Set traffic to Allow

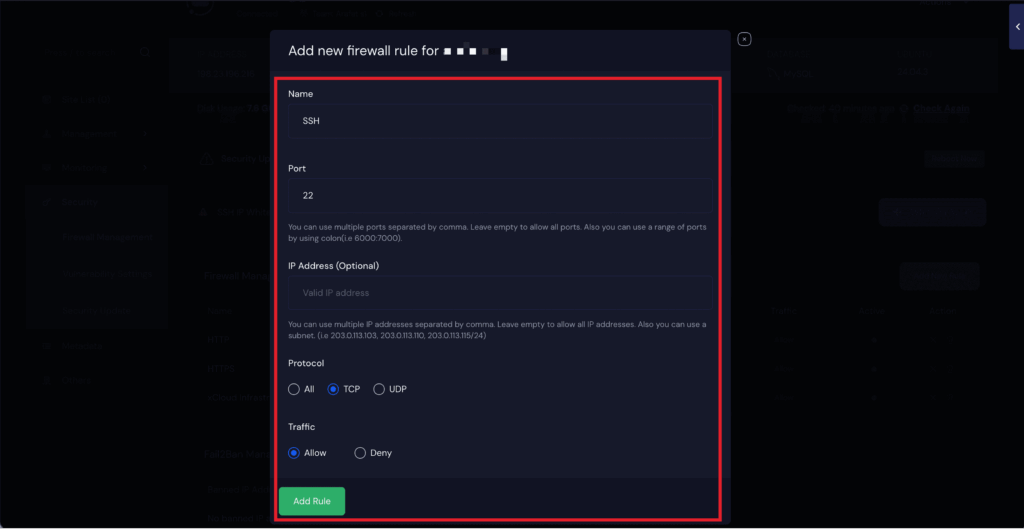(294, 453)
